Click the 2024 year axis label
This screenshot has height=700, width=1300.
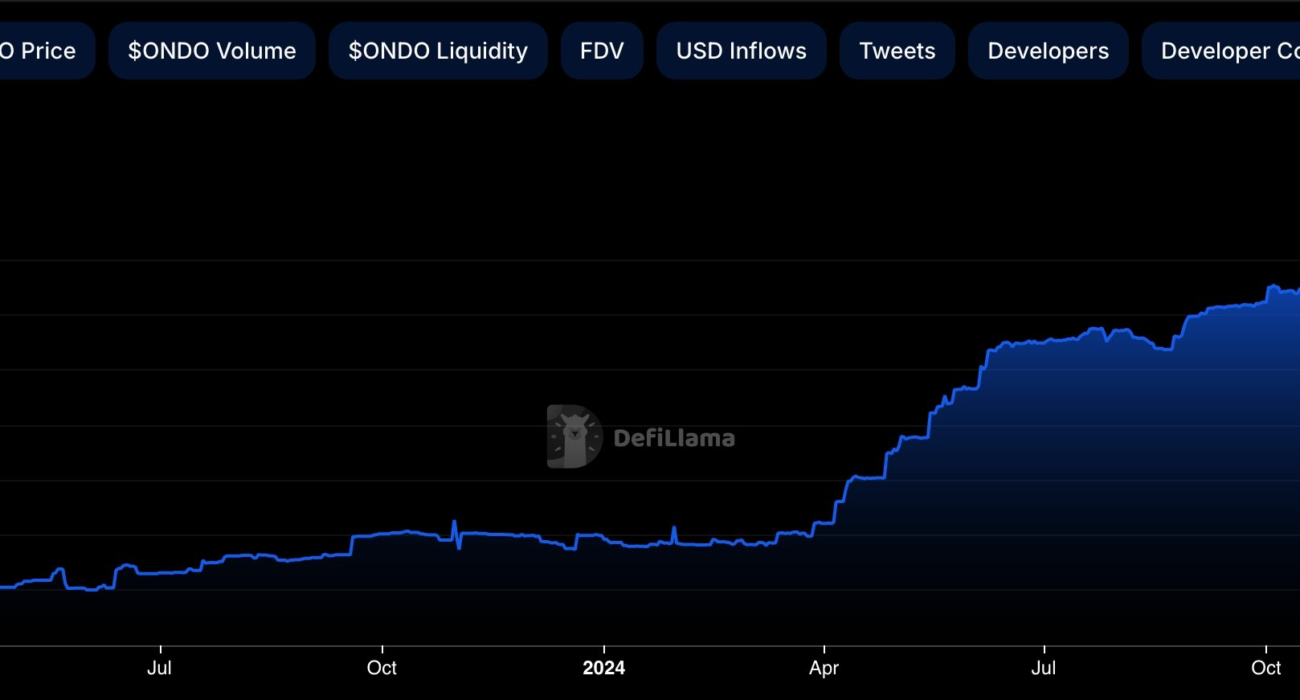603,668
